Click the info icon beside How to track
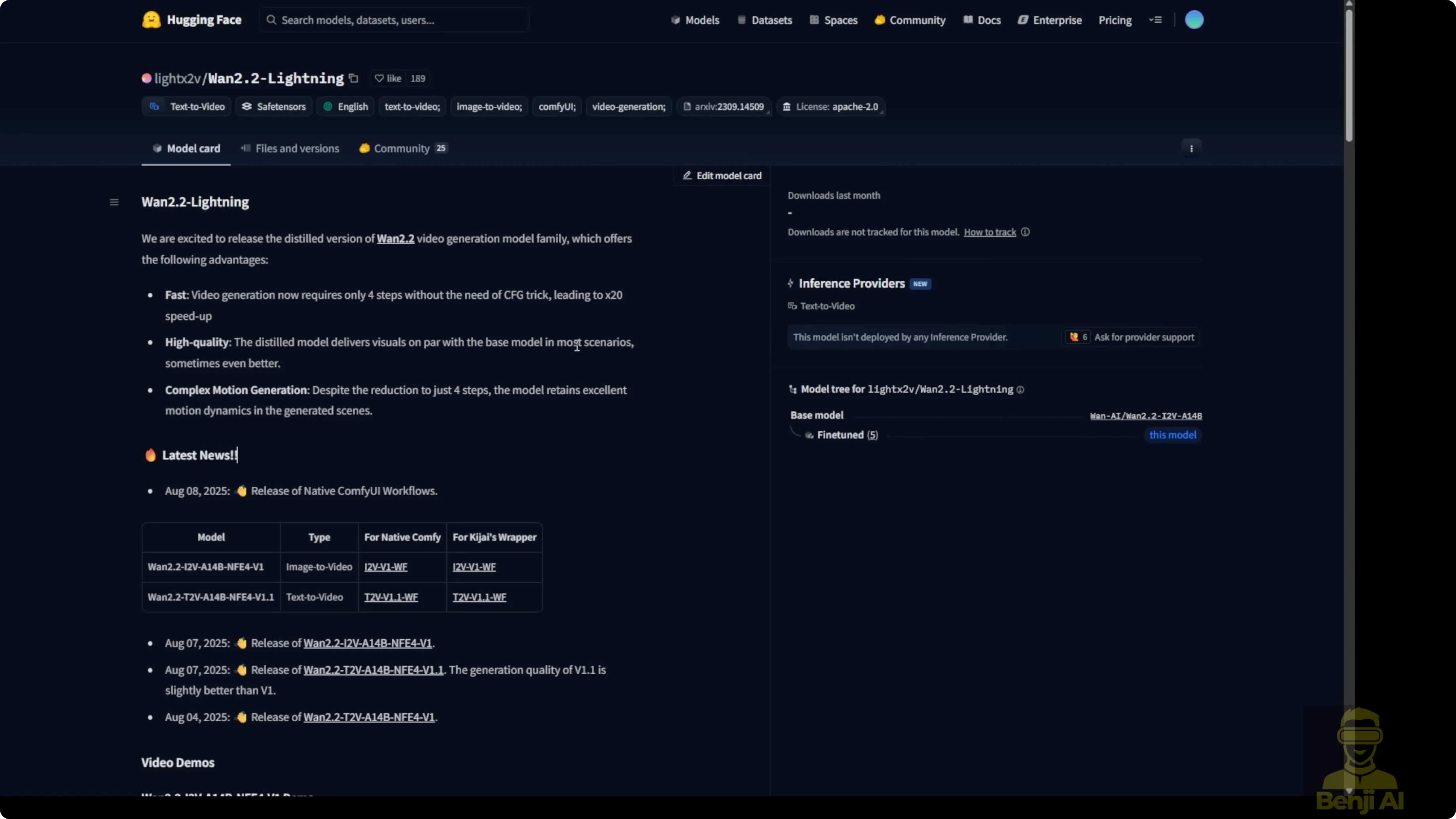Screen dimensions: 1456x819 pos(1025,232)
